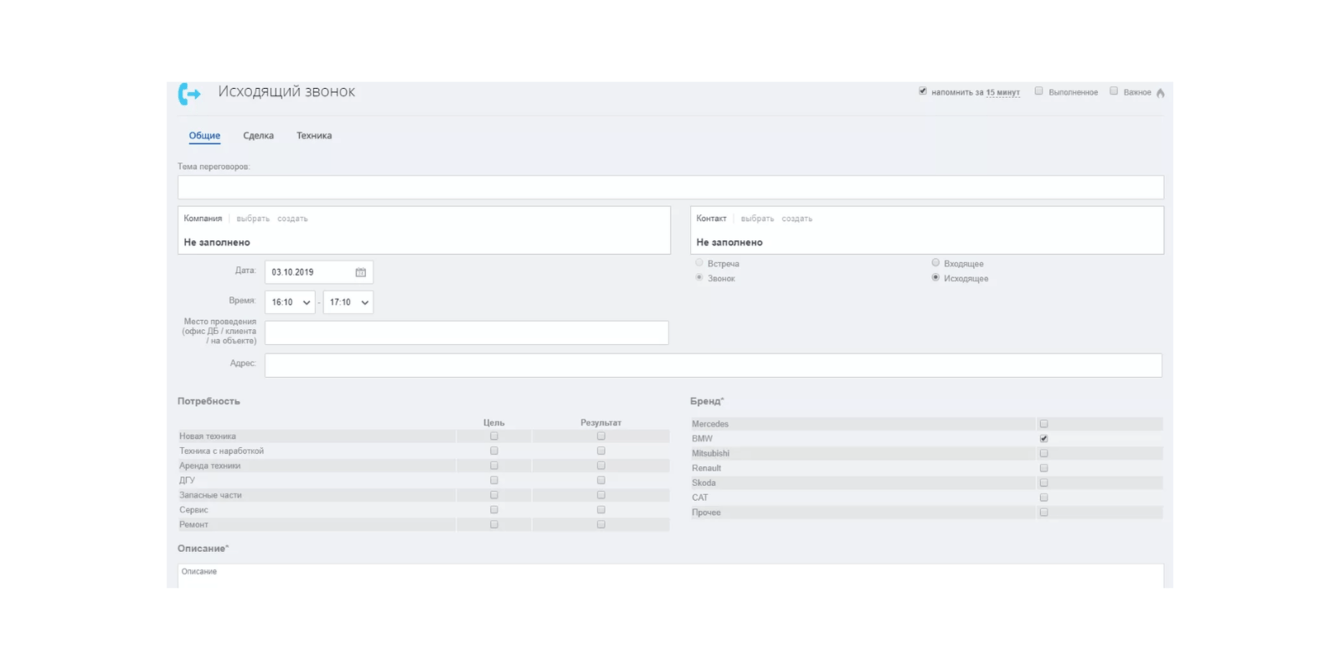1340x670 pixels.
Task: Tick Цель checkbox for Сервис
Action: [x=494, y=509]
